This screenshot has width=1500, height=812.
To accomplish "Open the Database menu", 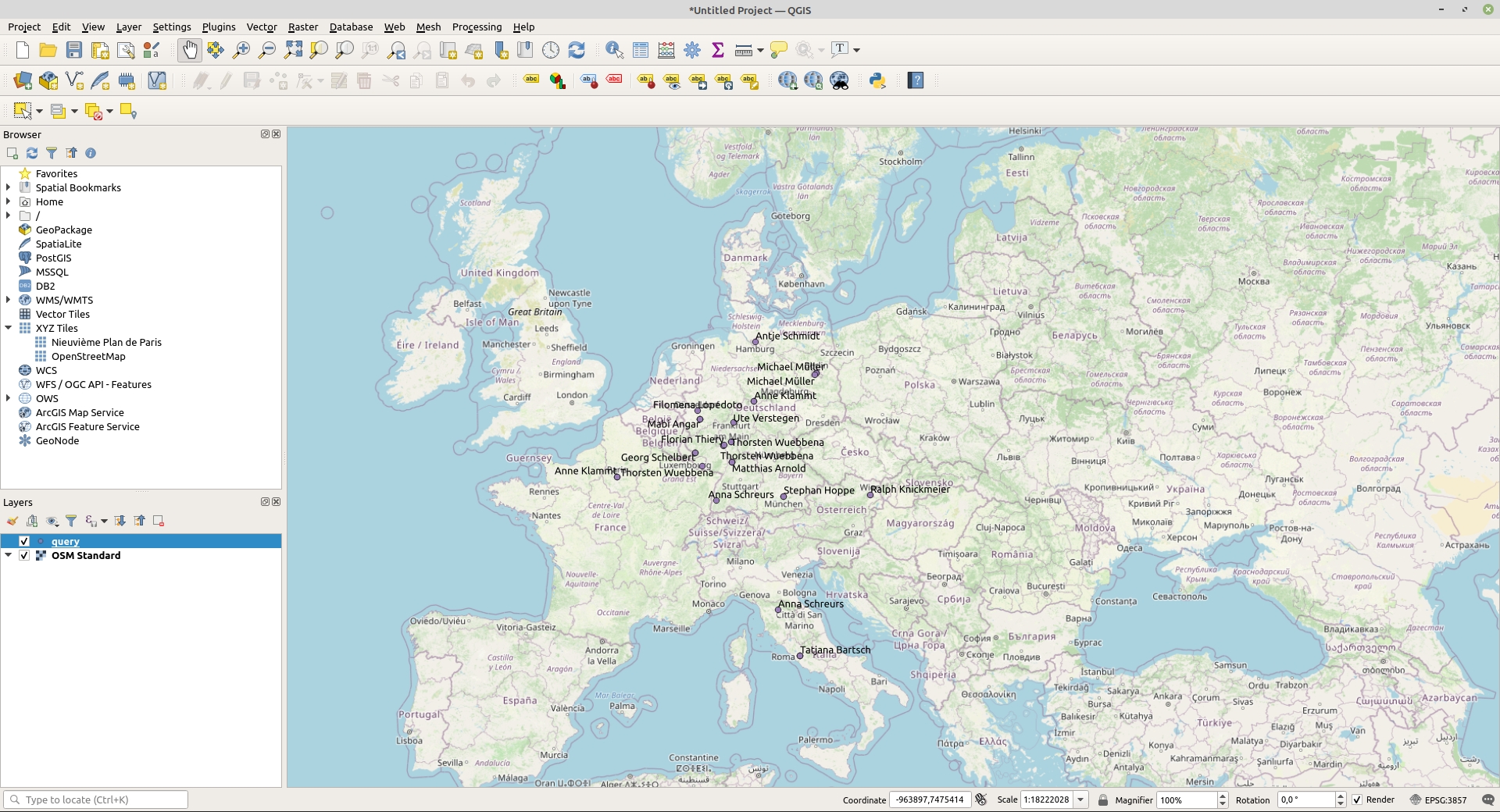I will coord(351,27).
